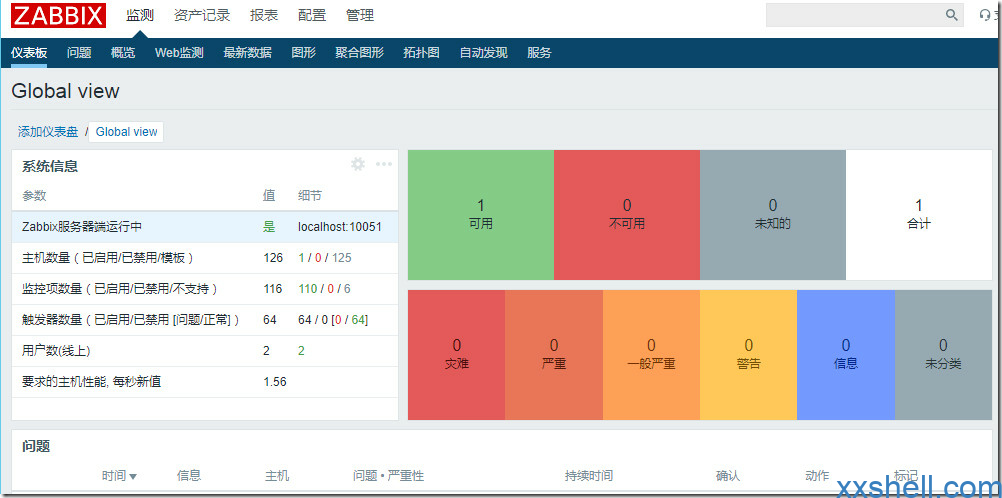Image resolution: width=1002 pixels, height=498 pixels.
Task: Click the 主机 column header in problems
Action: (x=277, y=476)
